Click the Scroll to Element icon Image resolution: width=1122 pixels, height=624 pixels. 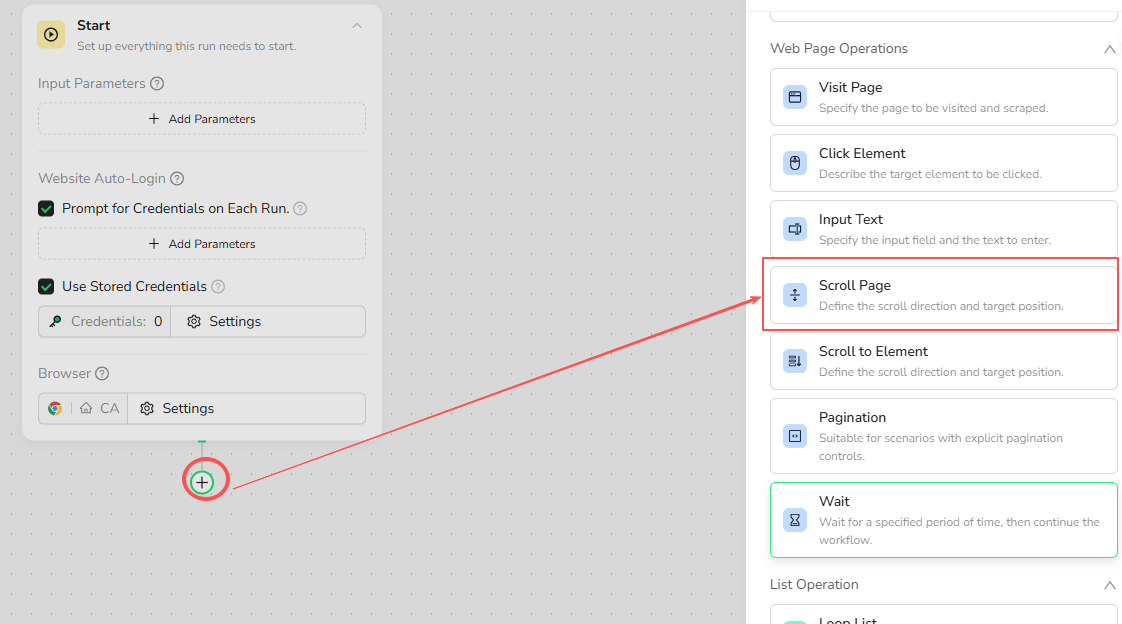(x=795, y=361)
